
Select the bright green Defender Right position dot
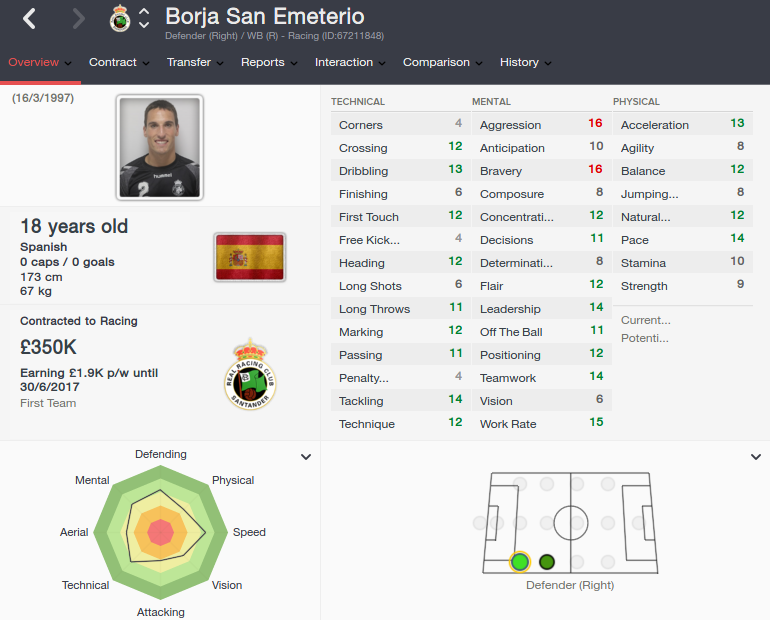[x=520, y=562]
